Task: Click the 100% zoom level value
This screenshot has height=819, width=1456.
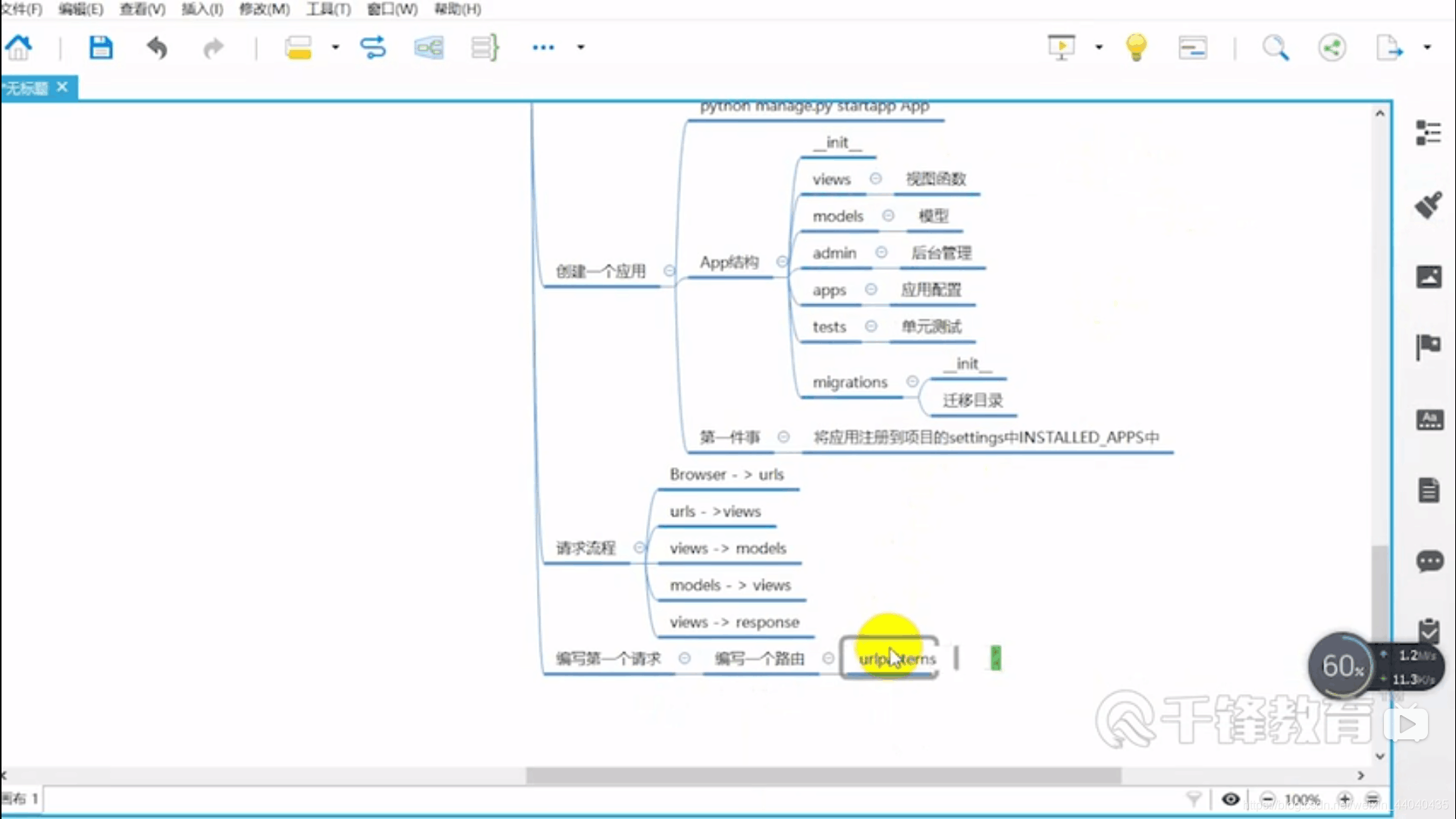Action: (1302, 799)
